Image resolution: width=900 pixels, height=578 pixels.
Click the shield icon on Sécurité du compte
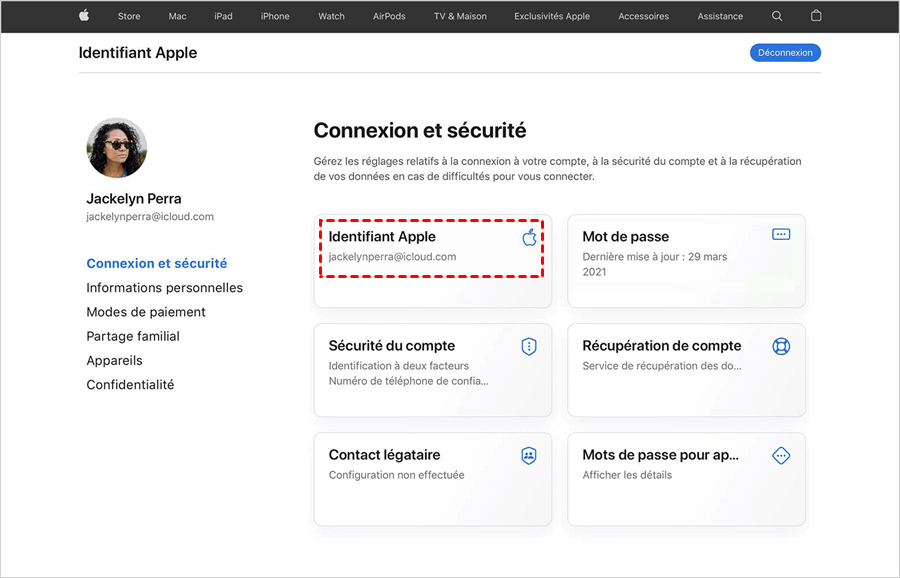pos(529,346)
